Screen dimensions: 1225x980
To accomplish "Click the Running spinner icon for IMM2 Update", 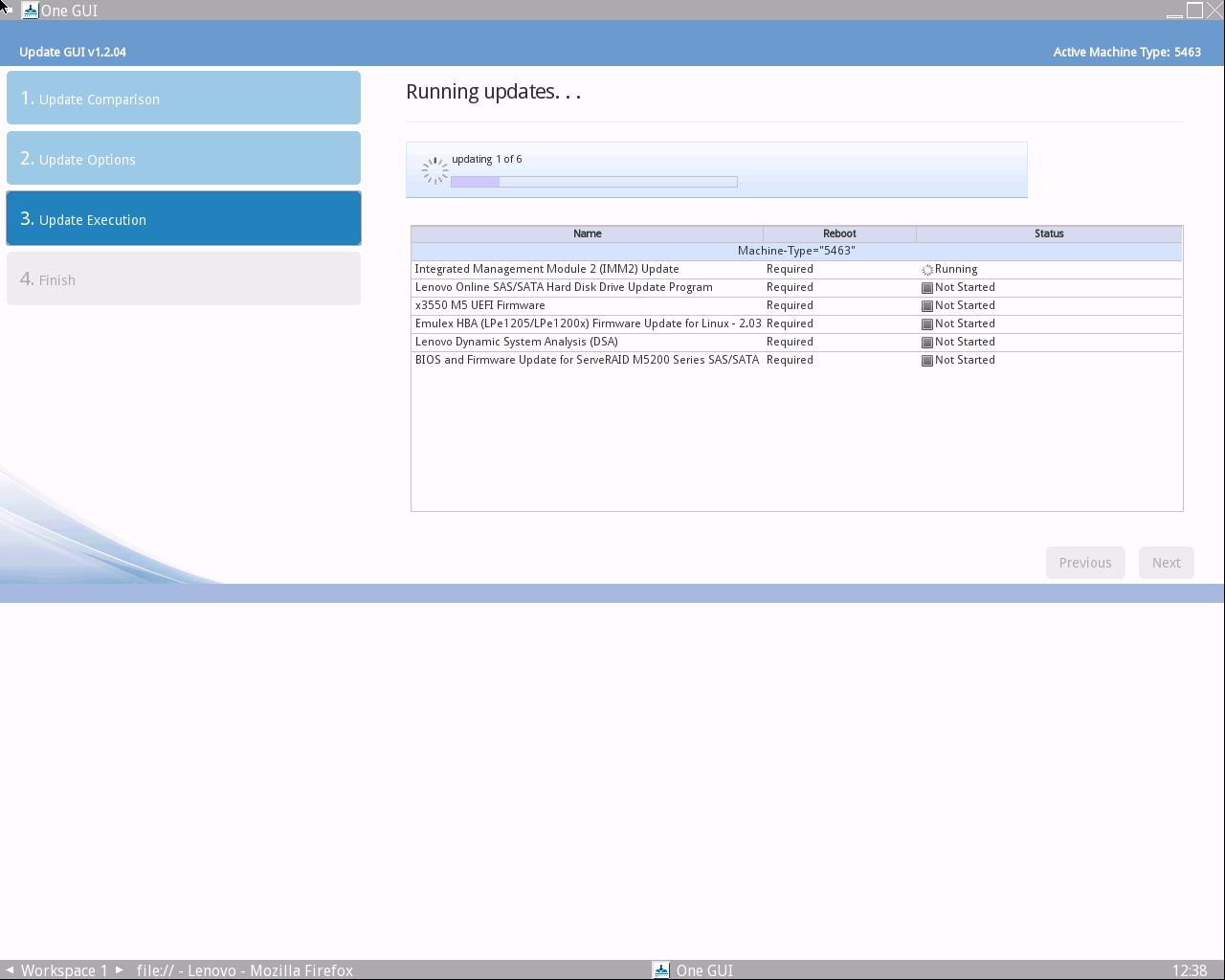I will (x=926, y=270).
